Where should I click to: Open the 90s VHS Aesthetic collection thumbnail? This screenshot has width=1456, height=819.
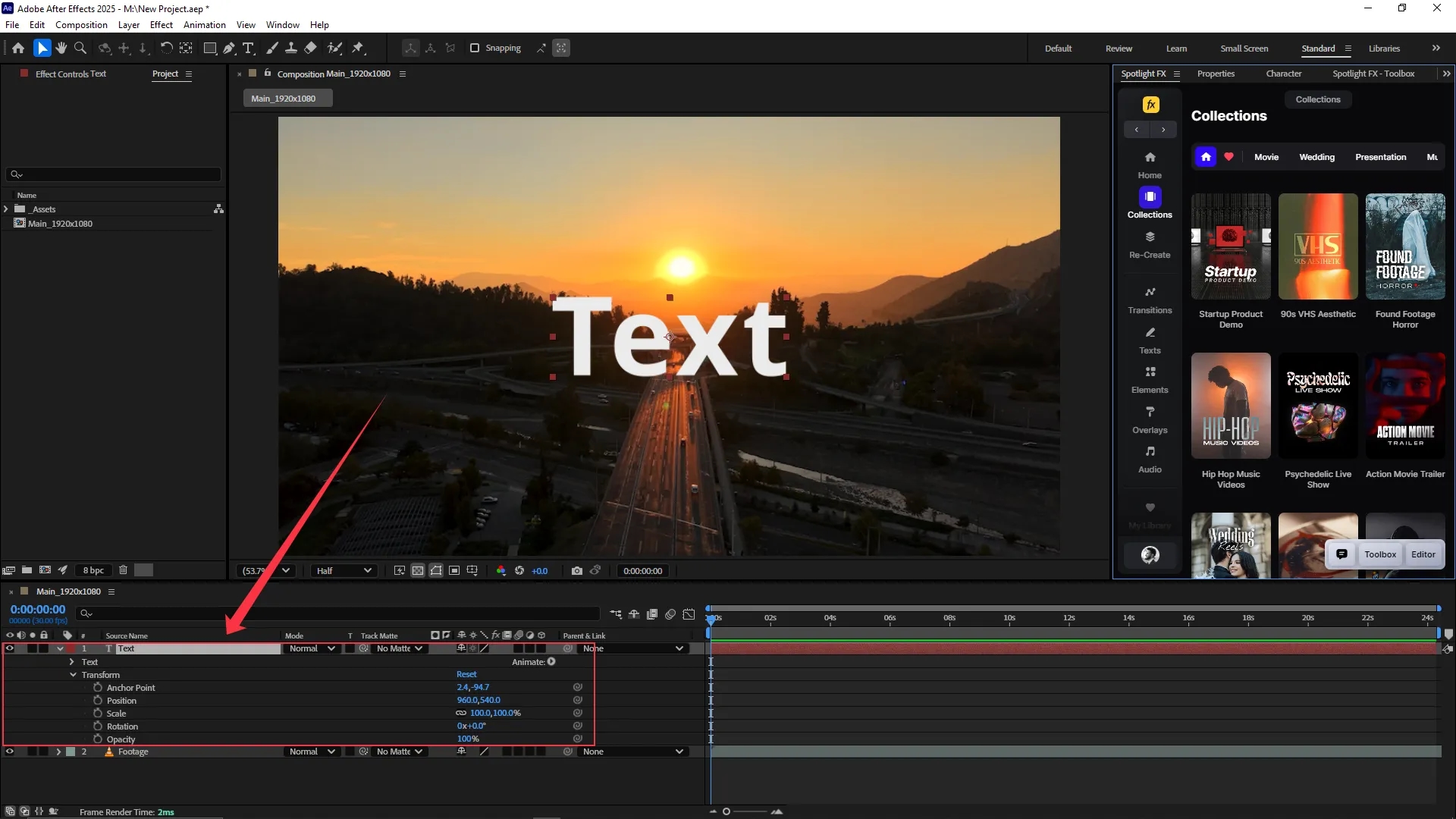pyautogui.click(x=1318, y=246)
